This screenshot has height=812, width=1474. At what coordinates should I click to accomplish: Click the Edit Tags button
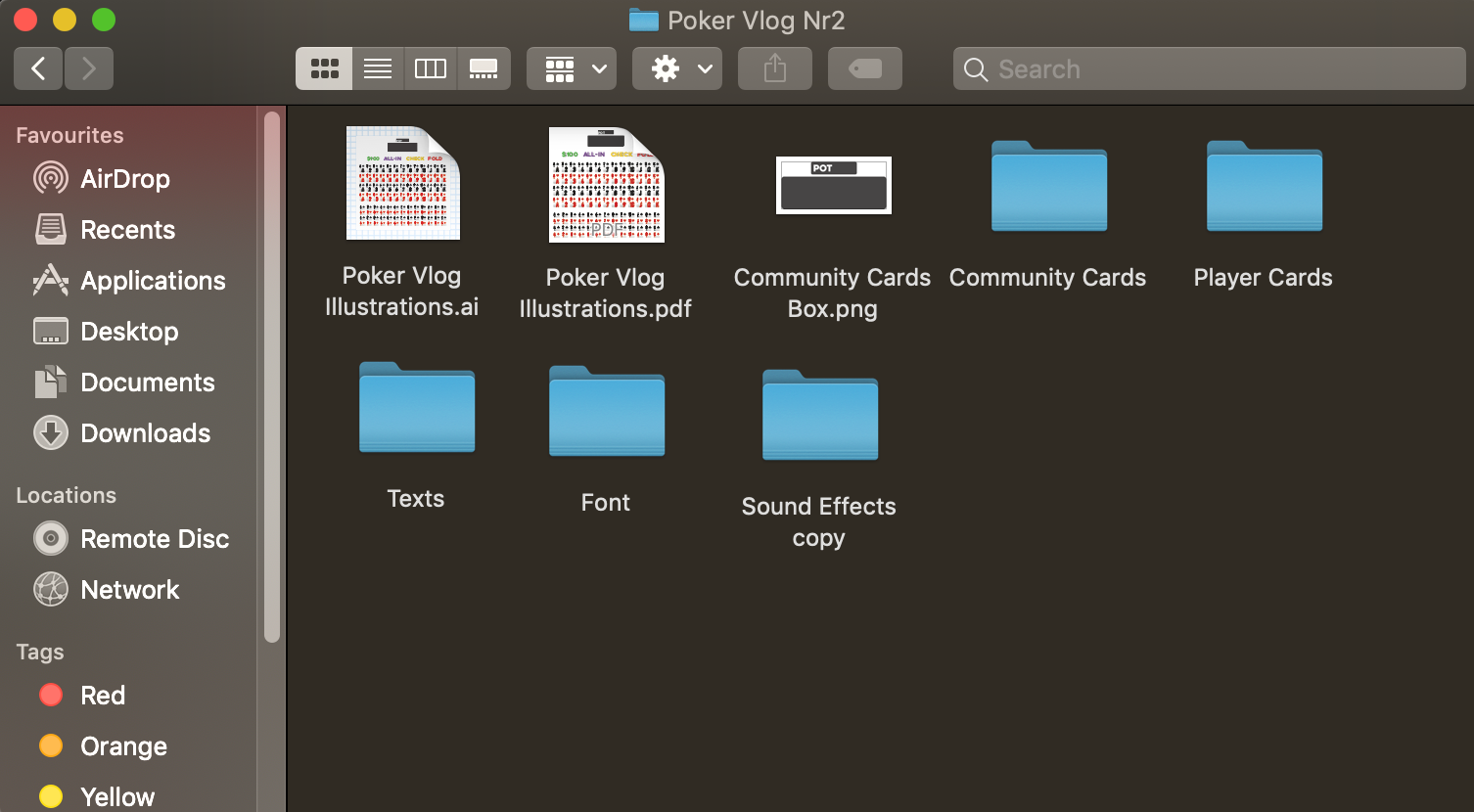tap(864, 68)
